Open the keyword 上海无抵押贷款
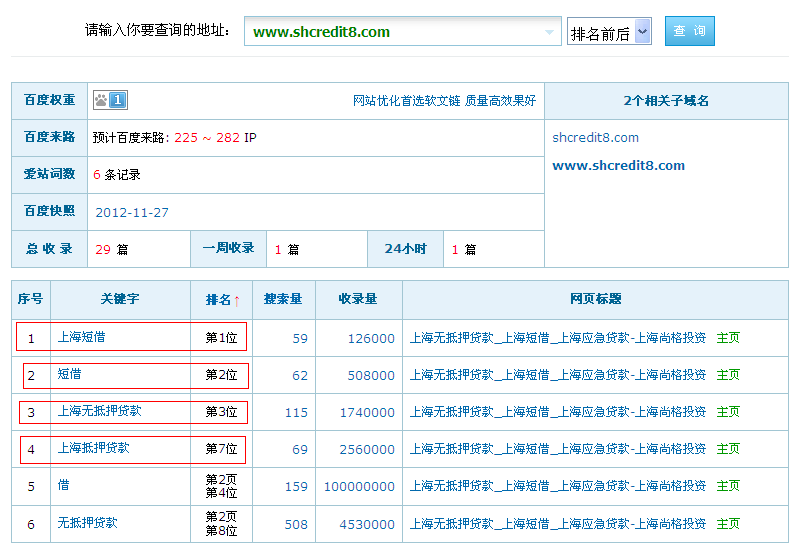This screenshot has width=795, height=546. point(99,411)
